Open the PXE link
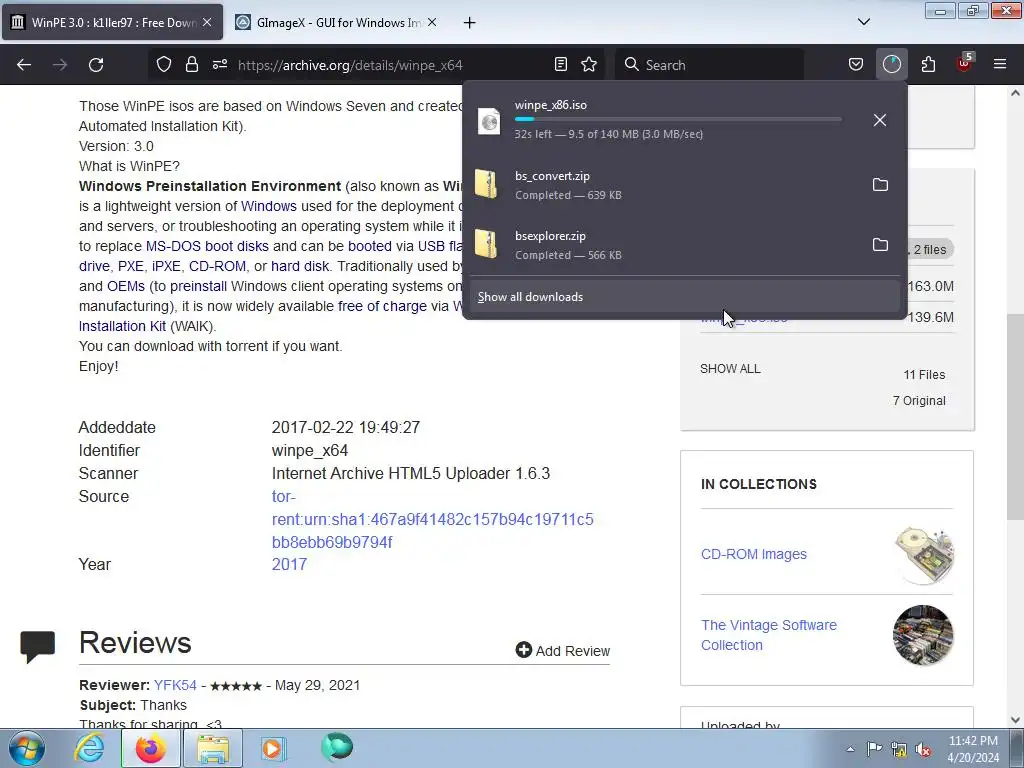This screenshot has width=1024, height=768. (x=131, y=266)
